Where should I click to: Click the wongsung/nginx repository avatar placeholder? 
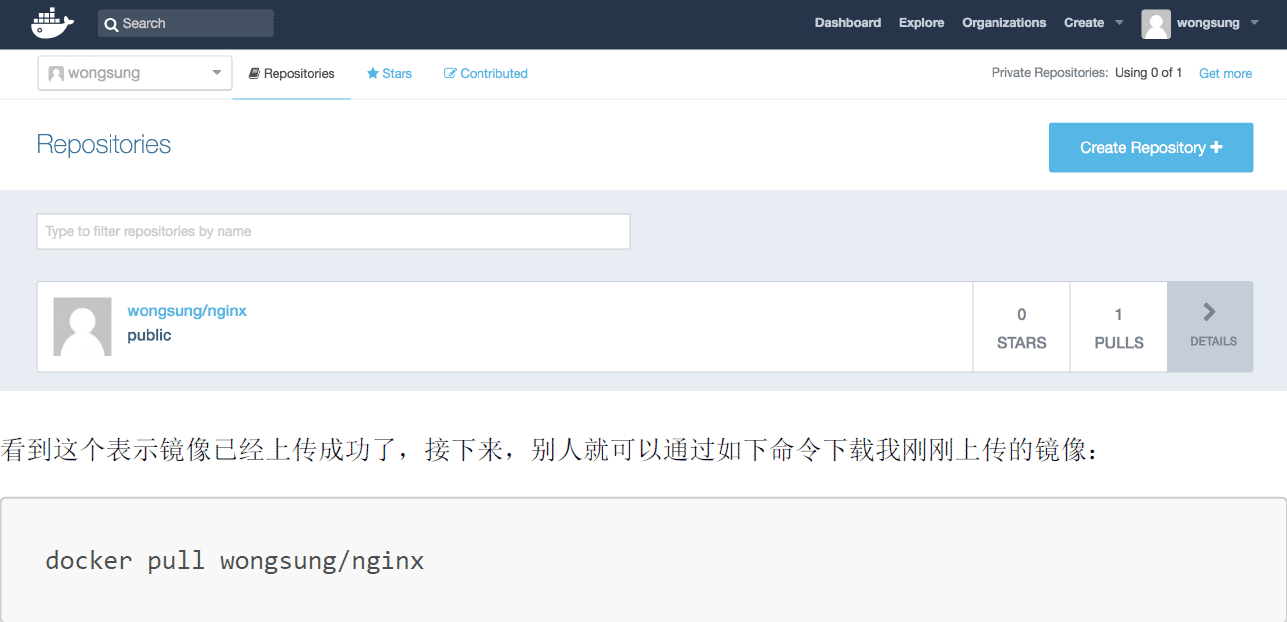coord(82,326)
